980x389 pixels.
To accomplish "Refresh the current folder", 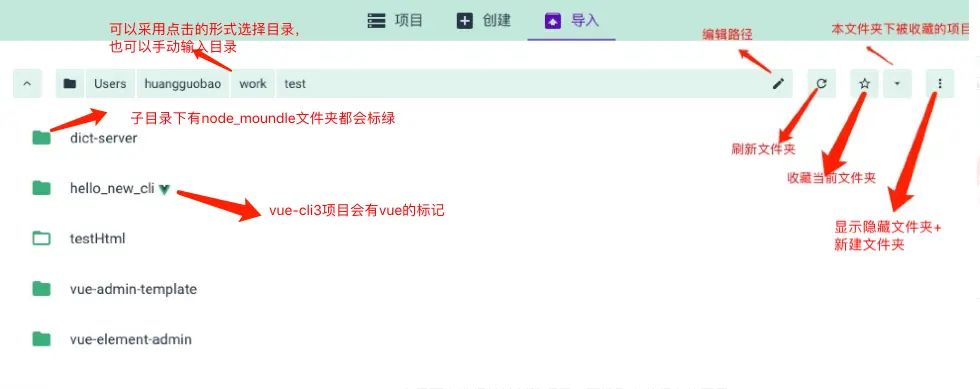I will click(x=822, y=83).
